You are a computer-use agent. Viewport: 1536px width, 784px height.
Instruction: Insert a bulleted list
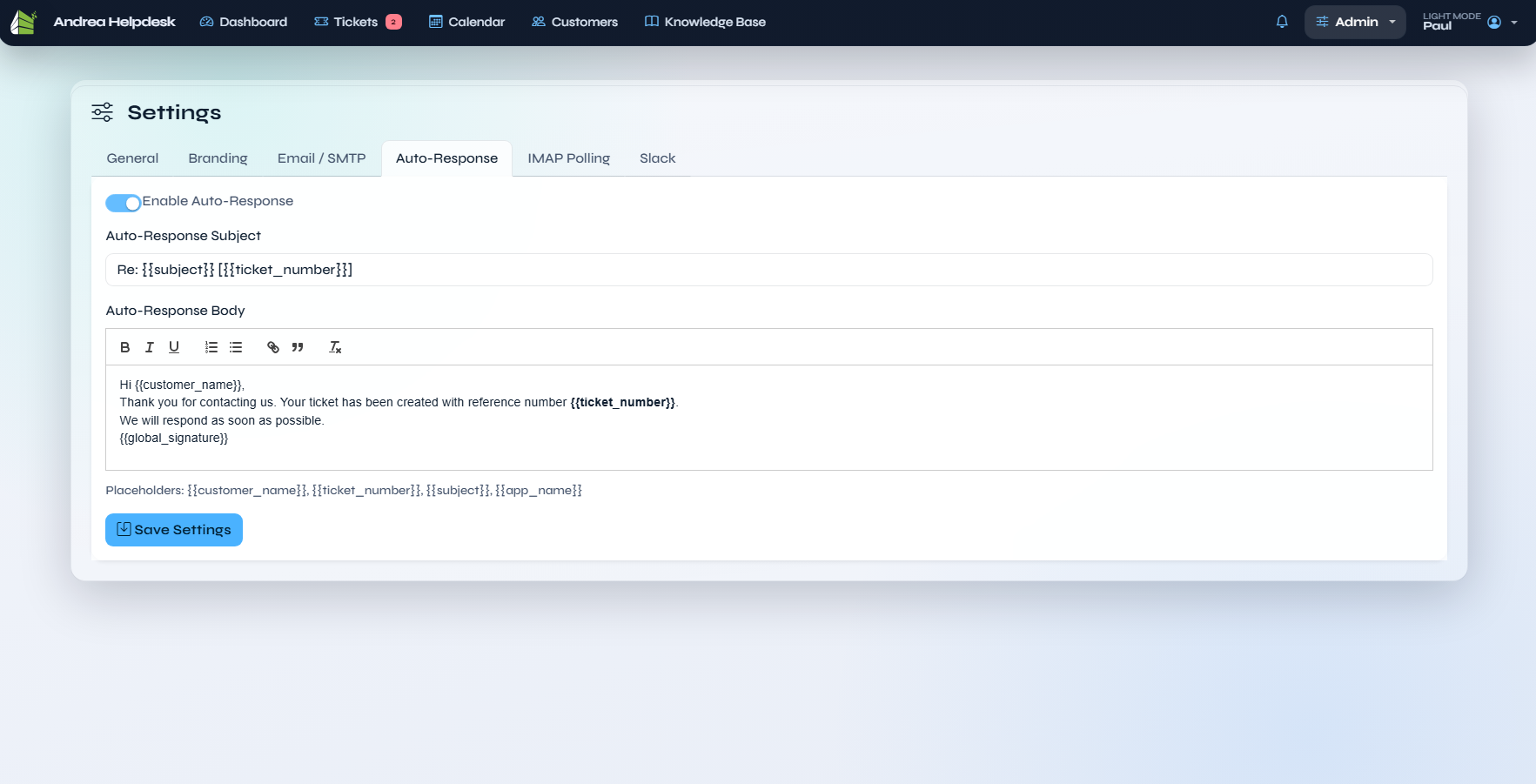[236, 347]
